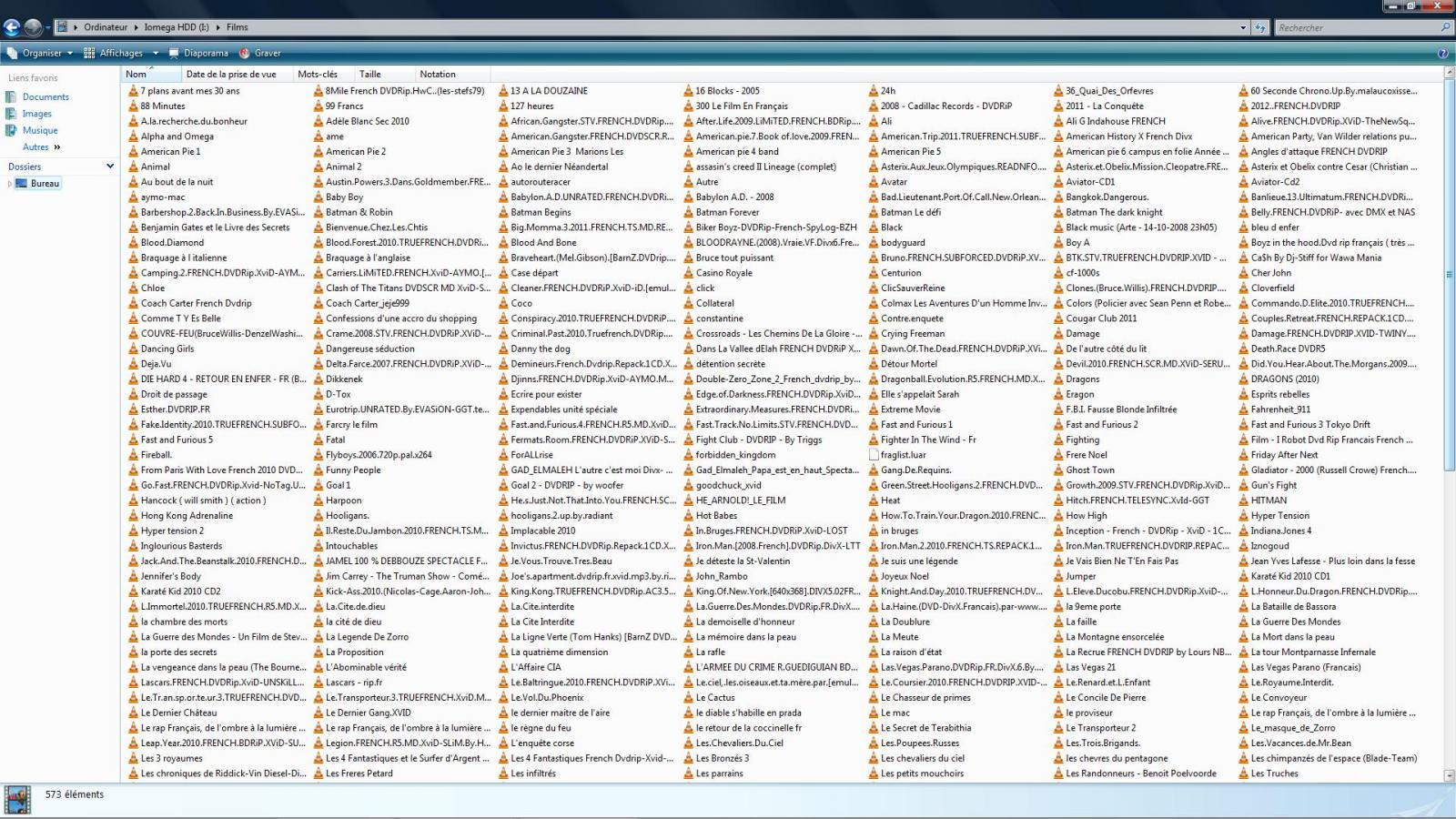Select the Inglourious Basterds file icon
Viewport: 1456px width, 819px height.
(x=134, y=546)
